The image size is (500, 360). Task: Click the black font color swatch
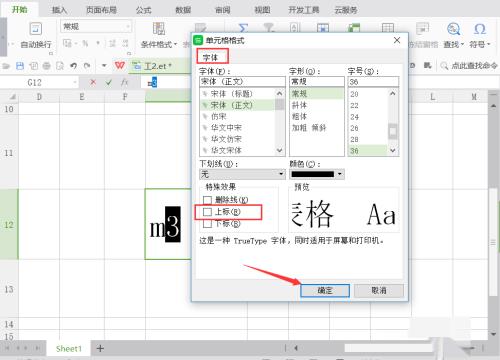point(312,174)
